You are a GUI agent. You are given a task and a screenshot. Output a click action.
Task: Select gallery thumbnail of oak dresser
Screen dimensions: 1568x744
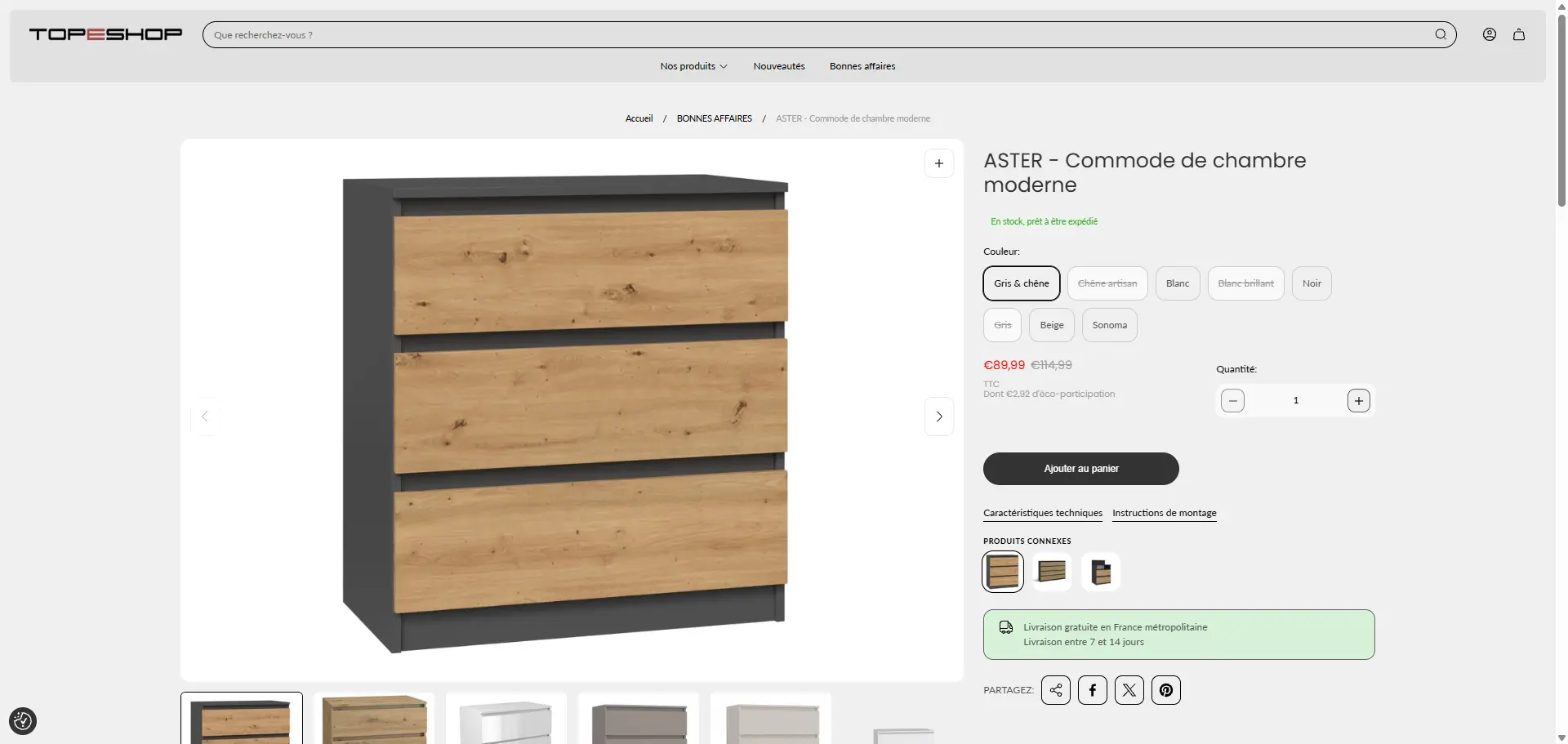pyautogui.click(x=374, y=719)
